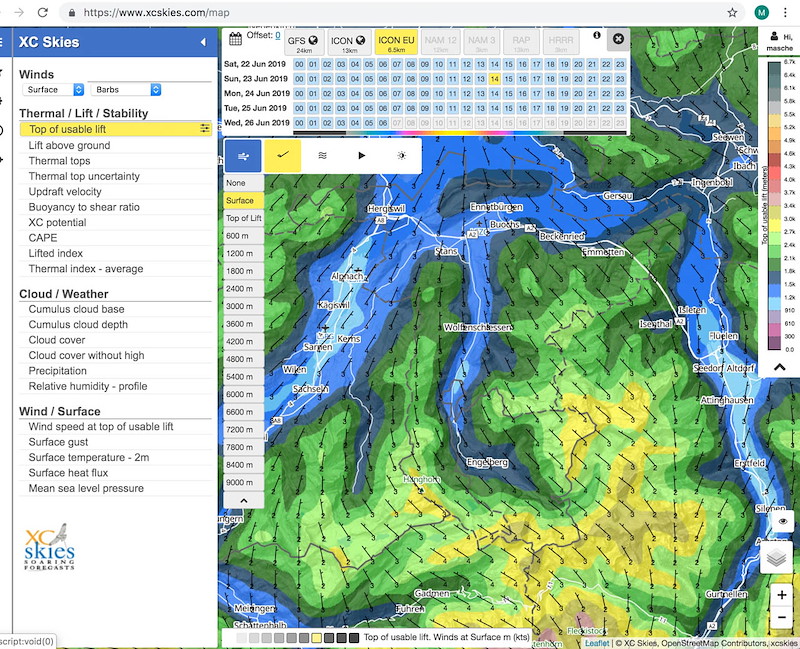Select the None wind level
Viewport: 800px width, 649px height.
coord(243,183)
